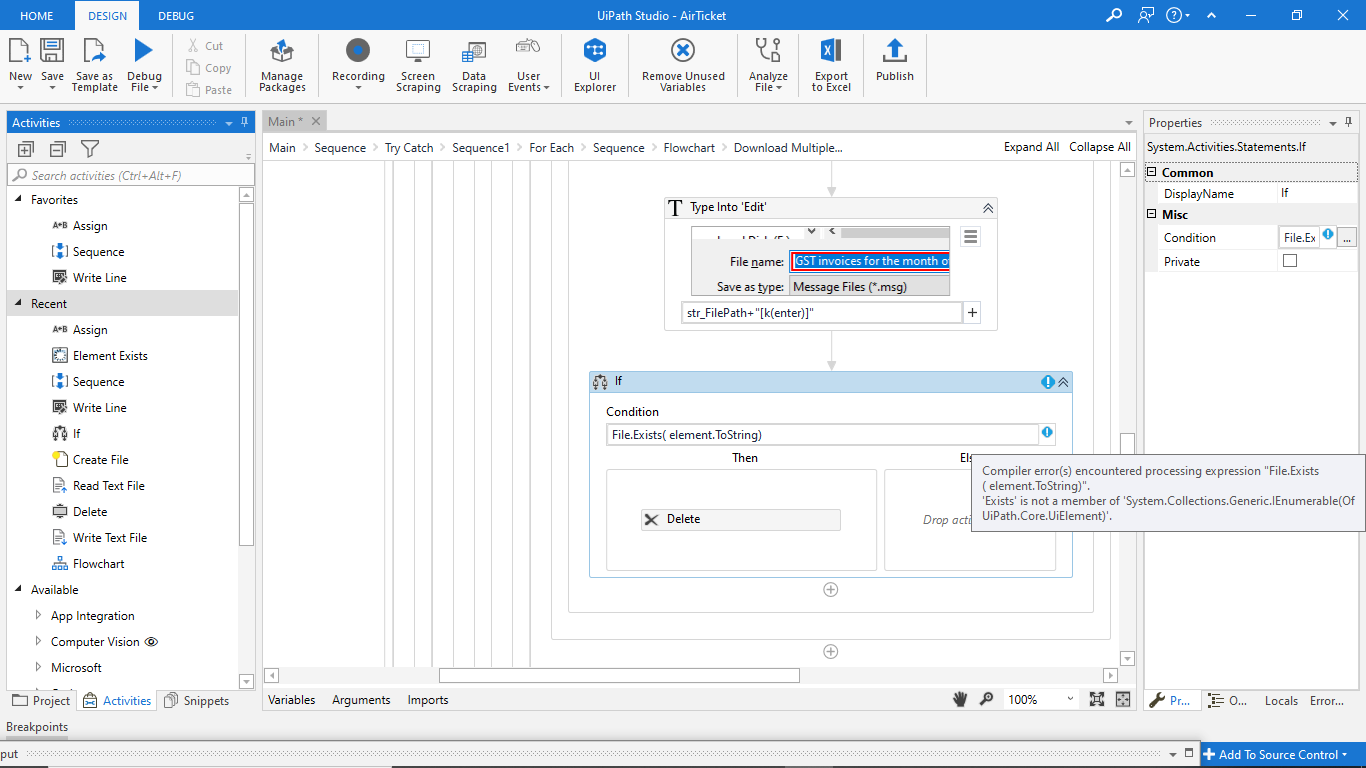
Task: Select Read Text File activity
Action: point(108,486)
